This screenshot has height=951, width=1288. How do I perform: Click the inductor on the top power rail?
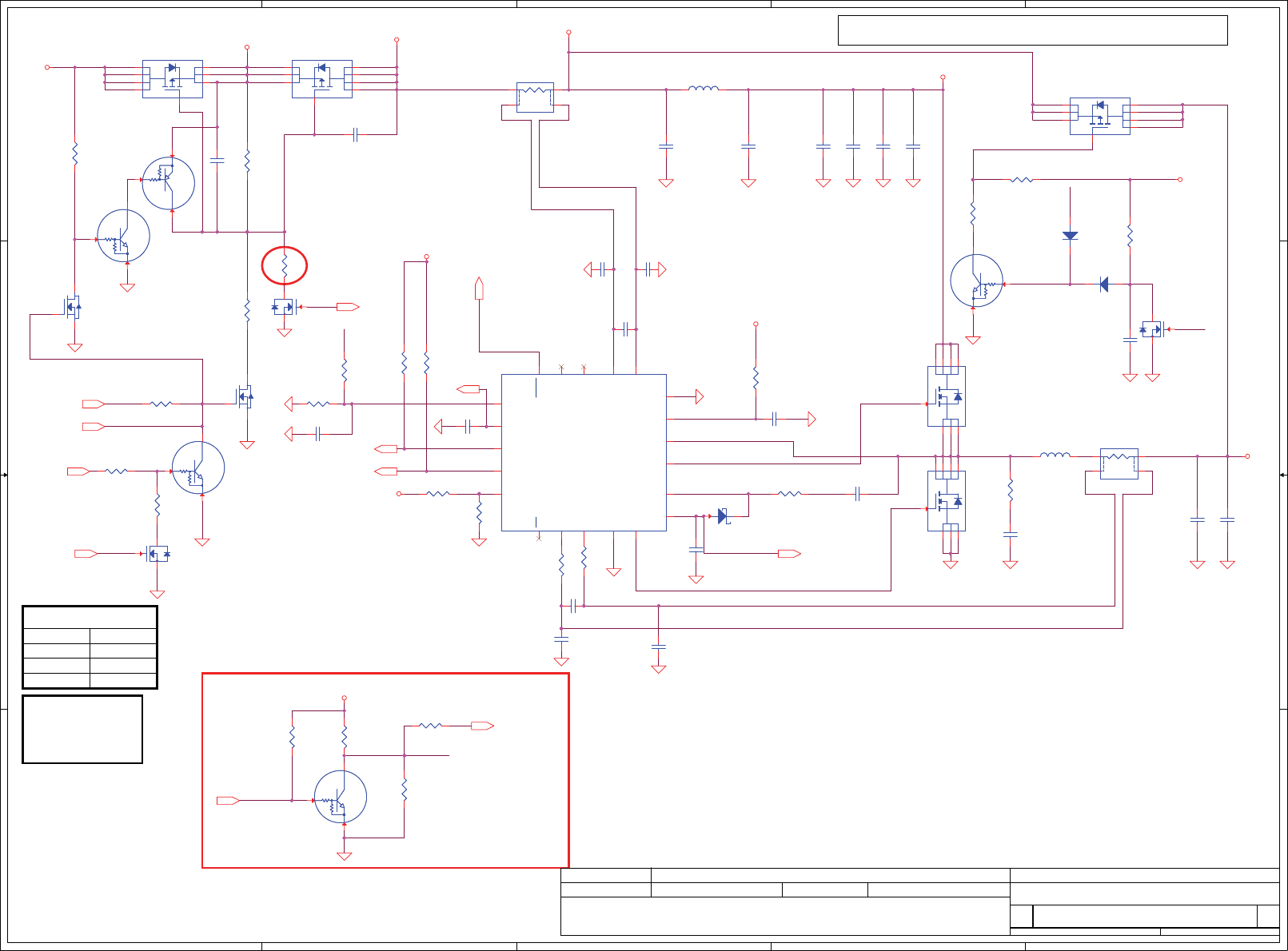704,88
